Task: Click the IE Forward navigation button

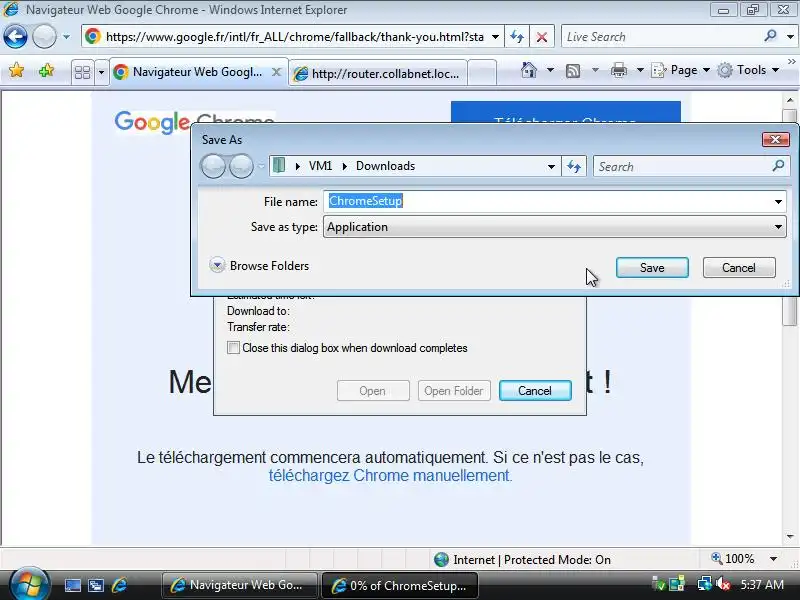Action: [x=44, y=37]
